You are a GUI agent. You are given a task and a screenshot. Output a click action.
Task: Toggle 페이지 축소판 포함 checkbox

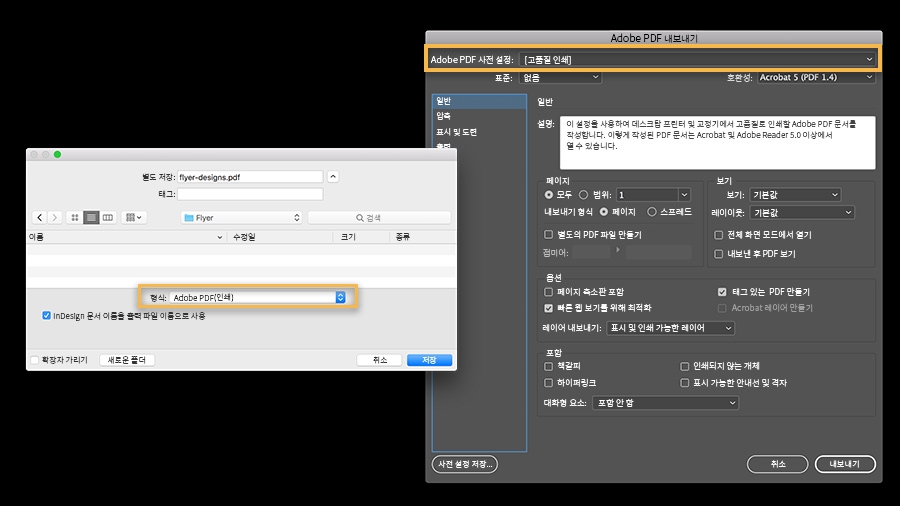pyautogui.click(x=549, y=291)
